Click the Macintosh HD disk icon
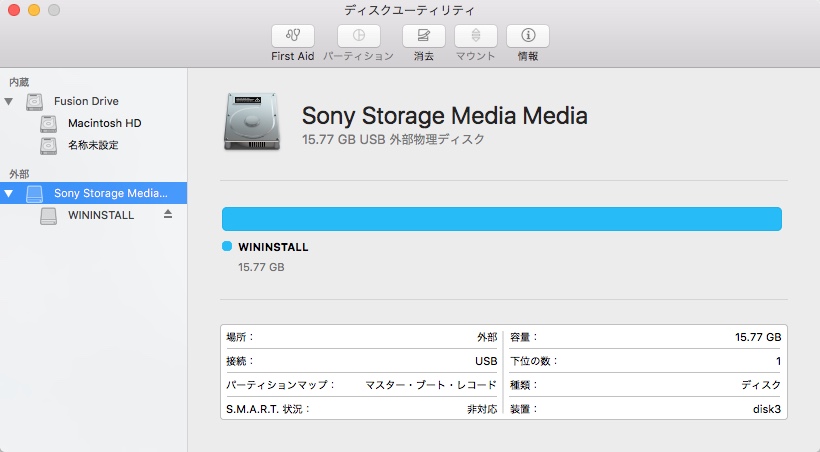 pos(49,124)
